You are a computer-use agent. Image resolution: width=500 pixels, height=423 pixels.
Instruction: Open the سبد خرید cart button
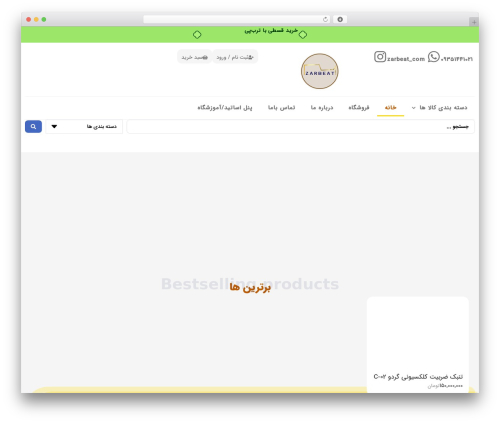point(194,57)
